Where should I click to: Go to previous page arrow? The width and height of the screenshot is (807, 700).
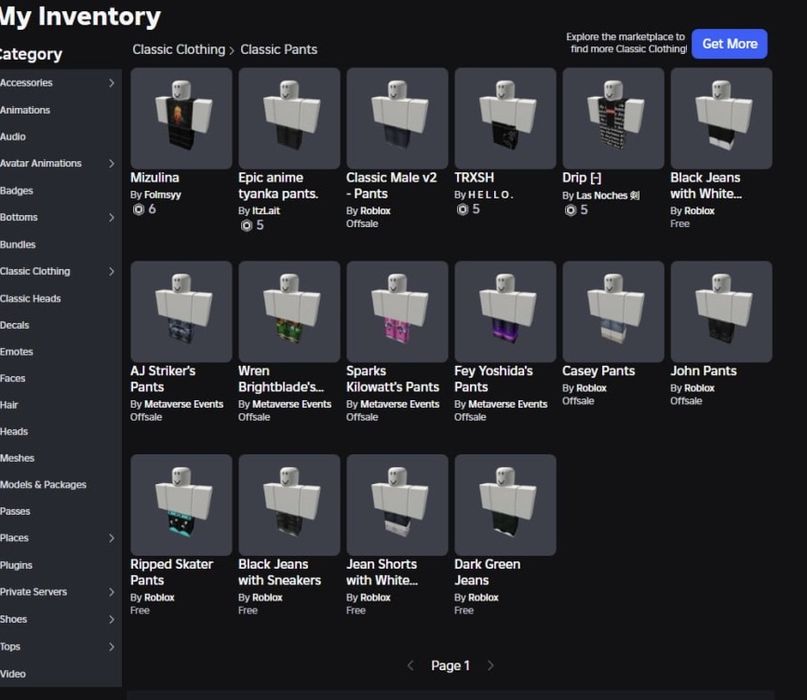click(x=410, y=666)
